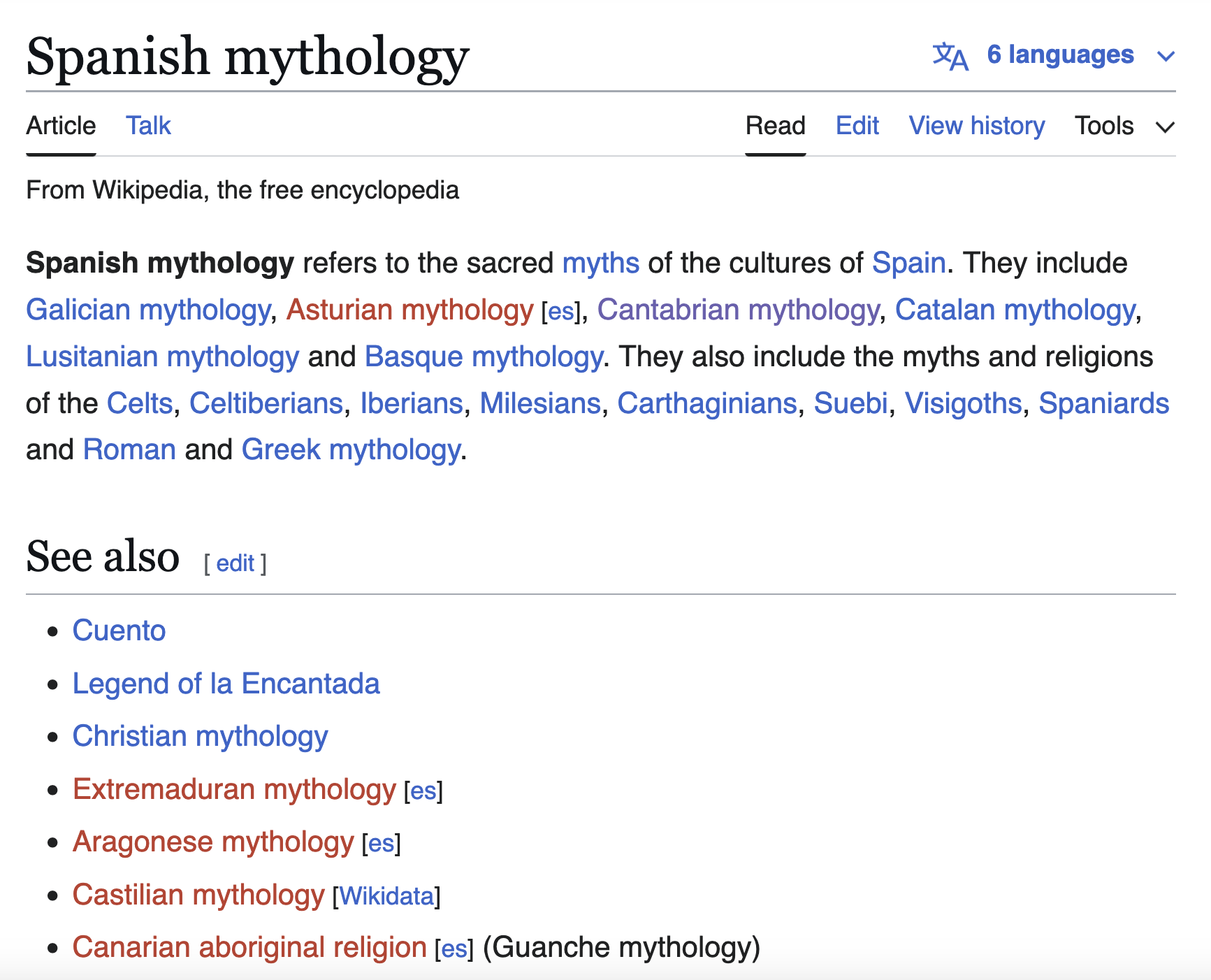Image resolution: width=1211 pixels, height=980 pixels.
Task: Open the Tools dropdown menu
Action: click(1124, 126)
